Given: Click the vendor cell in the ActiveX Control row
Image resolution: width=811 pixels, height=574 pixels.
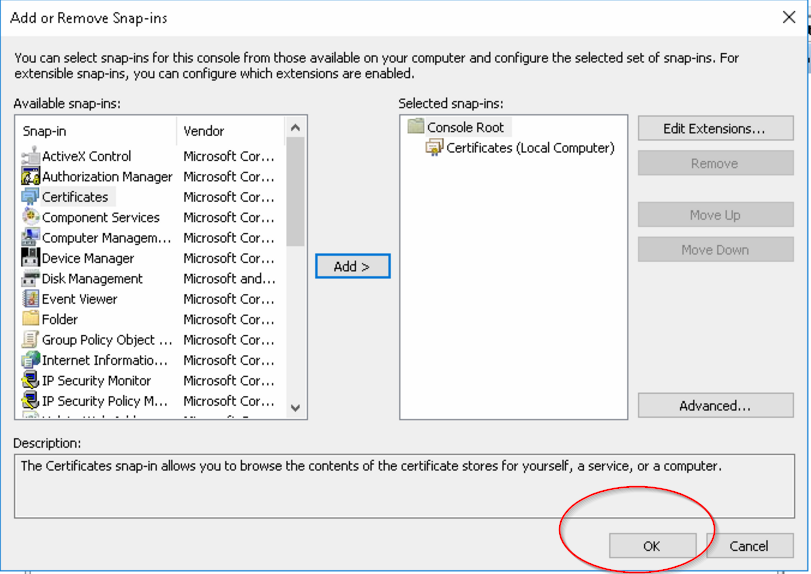Looking at the screenshot, I should [229, 156].
